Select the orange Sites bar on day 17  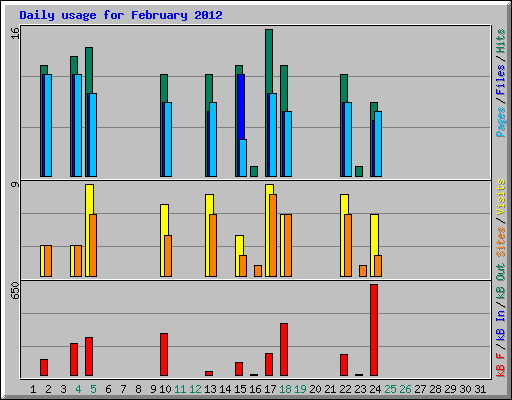point(273,235)
